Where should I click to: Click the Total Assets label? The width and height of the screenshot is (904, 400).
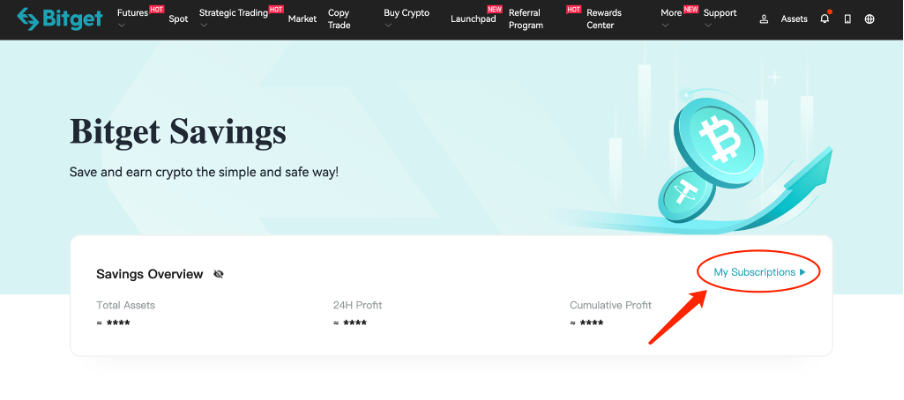tap(126, 305)
